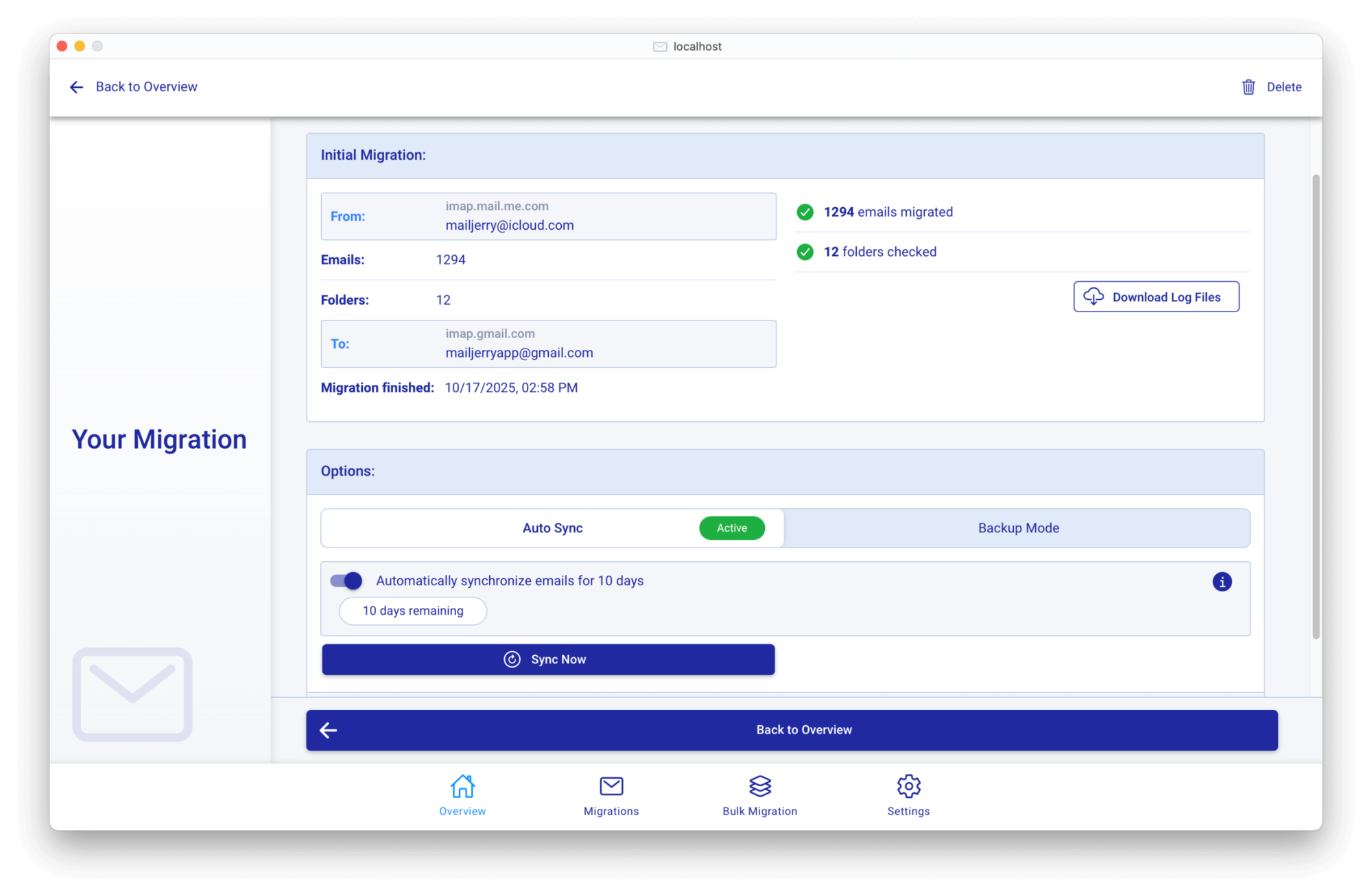1372x896 pixels.
Task: Click the trash icon next to Delete
Action: (x=1247, y=86)
